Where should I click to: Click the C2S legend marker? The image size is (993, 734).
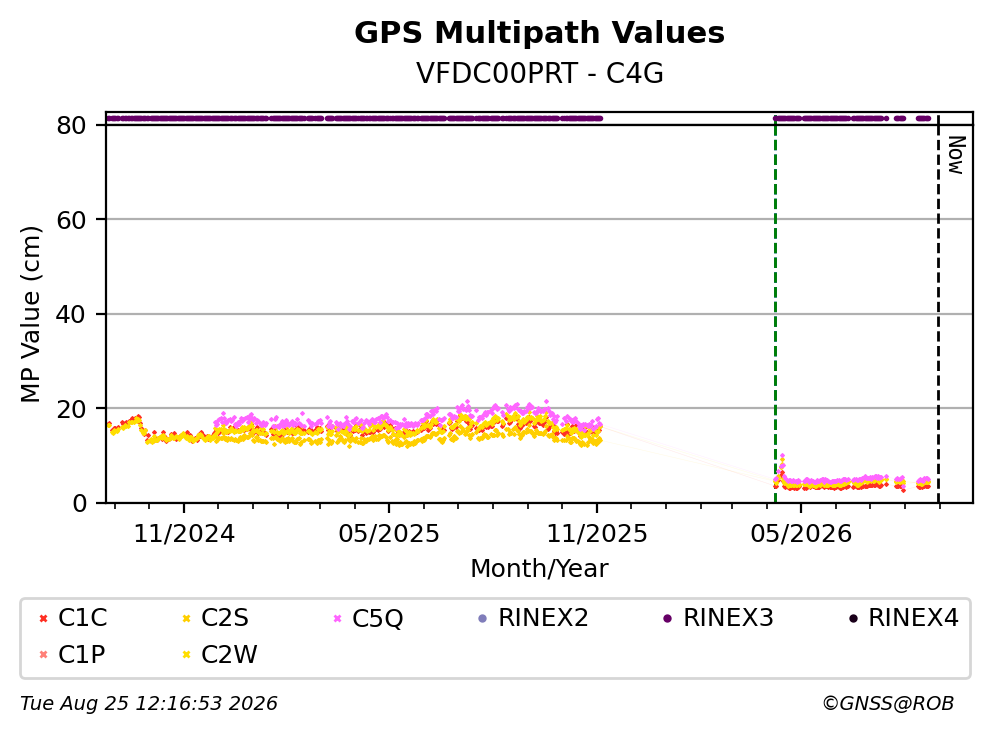tap(186, 619)
